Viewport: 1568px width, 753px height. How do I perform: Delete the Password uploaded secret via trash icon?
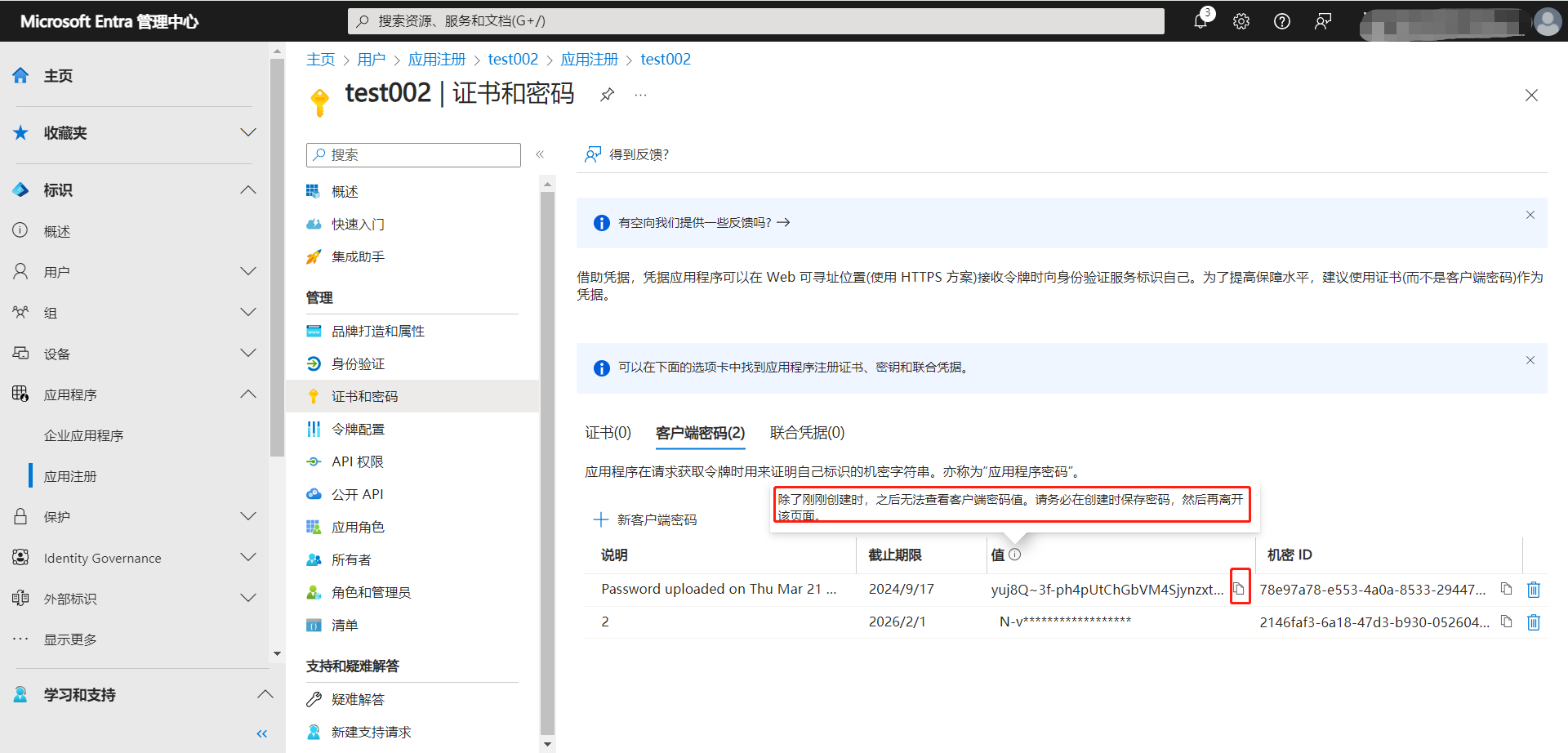pyautogui.click(x=1534, y=590)
